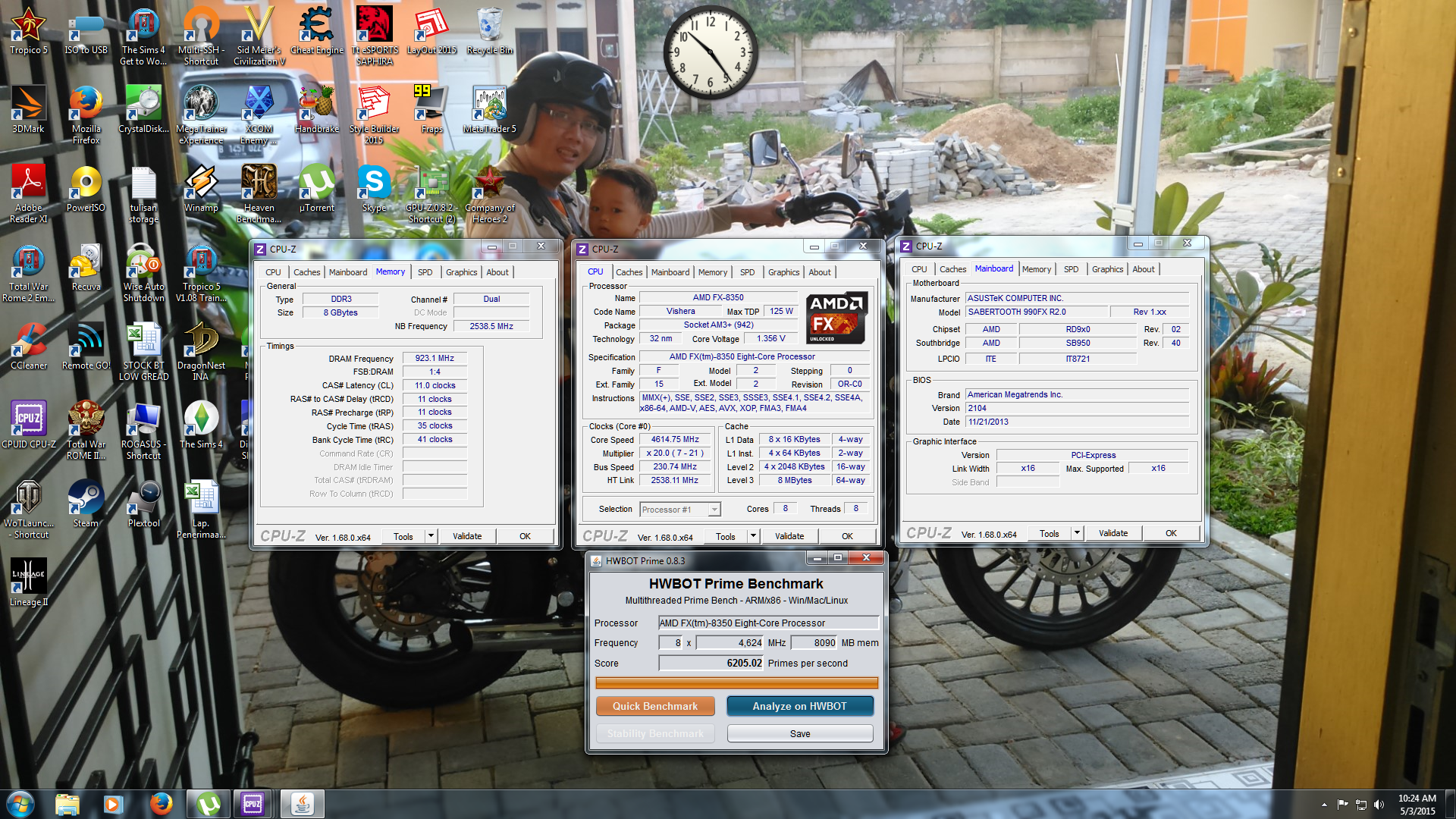Open Tools dropdown arrow in the Memory CPU-Z window
The width and height of the screenshot is (1456, 819).
(431, 536)
